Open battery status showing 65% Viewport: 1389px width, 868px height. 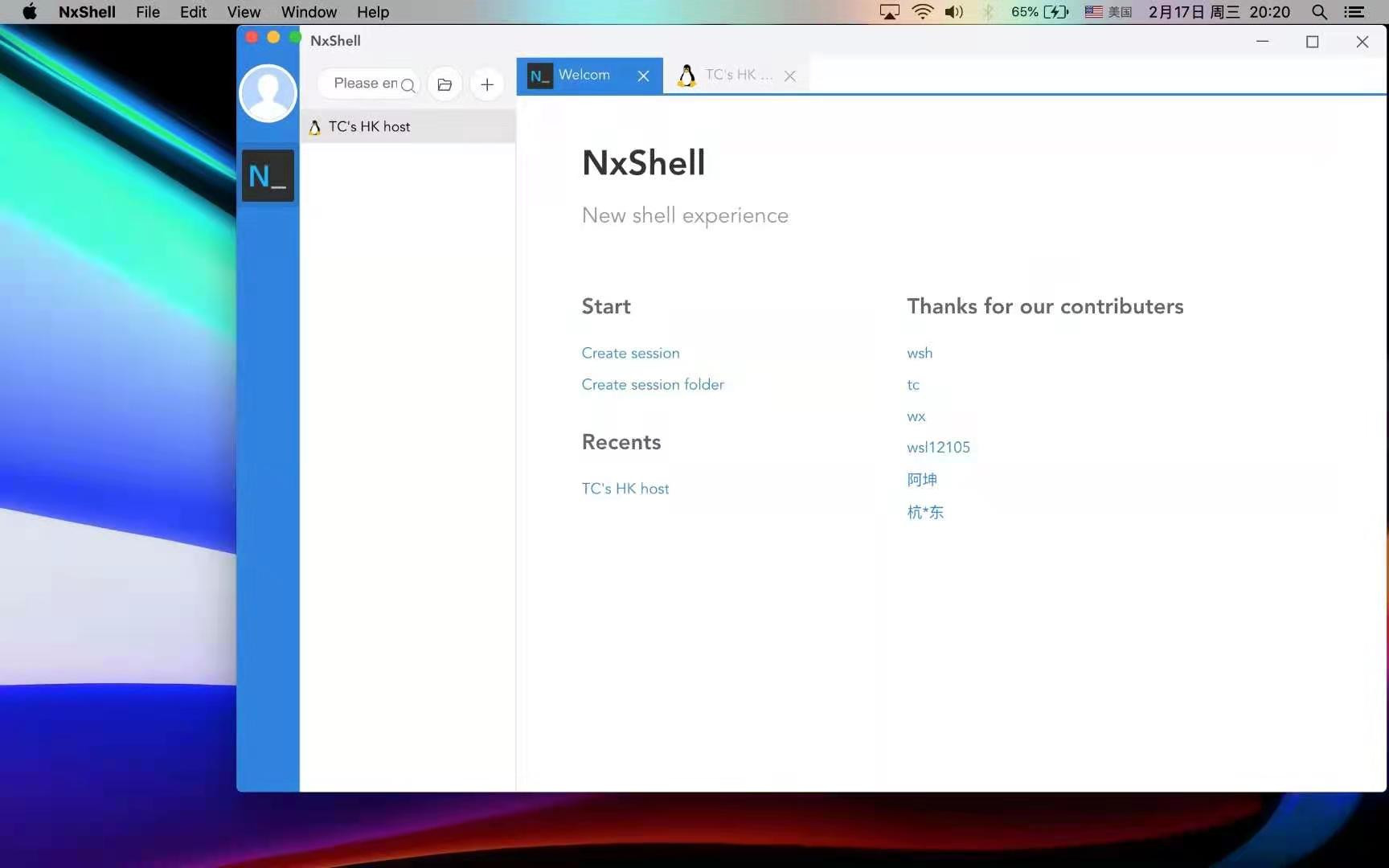(x=1039, y=12)
